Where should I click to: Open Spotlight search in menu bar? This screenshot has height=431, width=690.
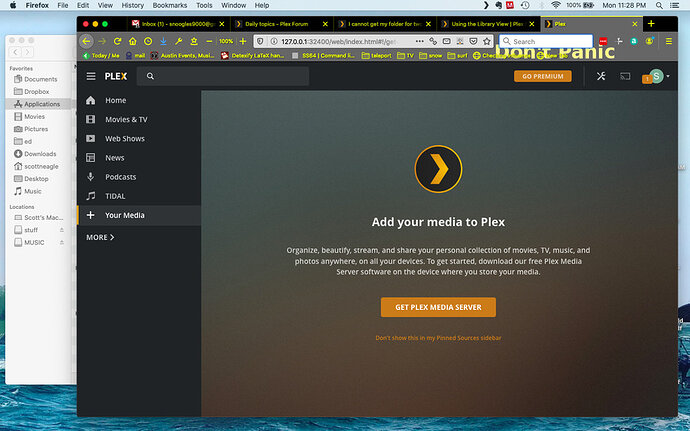click(x=659, y=5)
